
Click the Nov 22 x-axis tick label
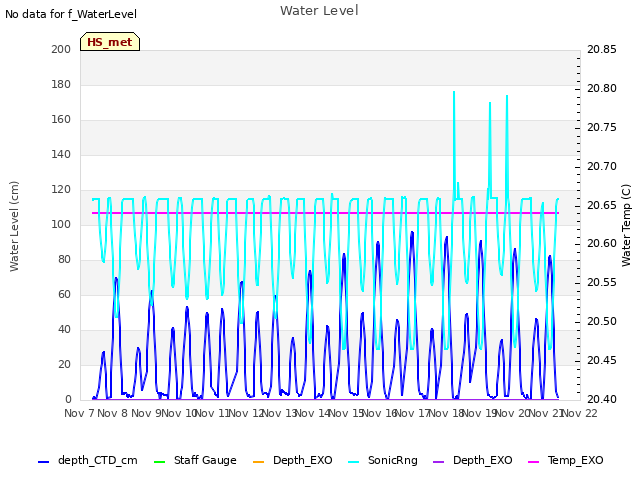(580, 413)
